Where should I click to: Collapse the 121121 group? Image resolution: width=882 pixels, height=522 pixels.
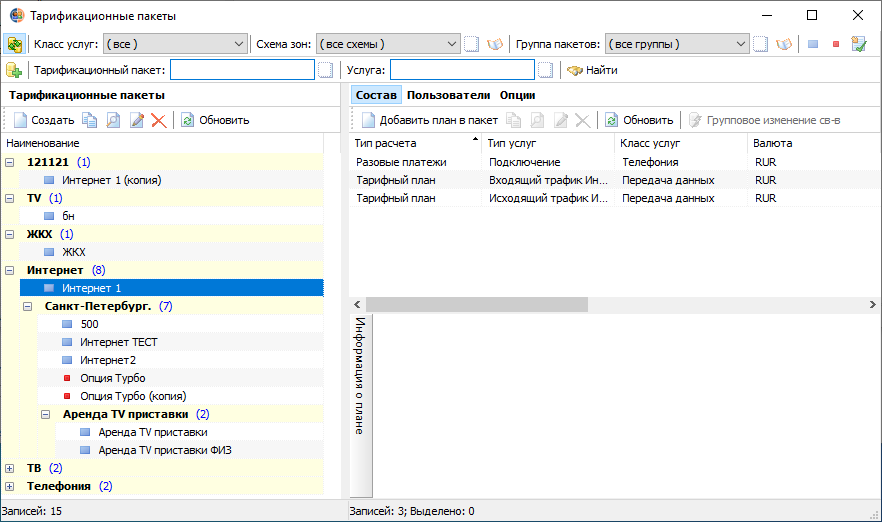point(10,162)
